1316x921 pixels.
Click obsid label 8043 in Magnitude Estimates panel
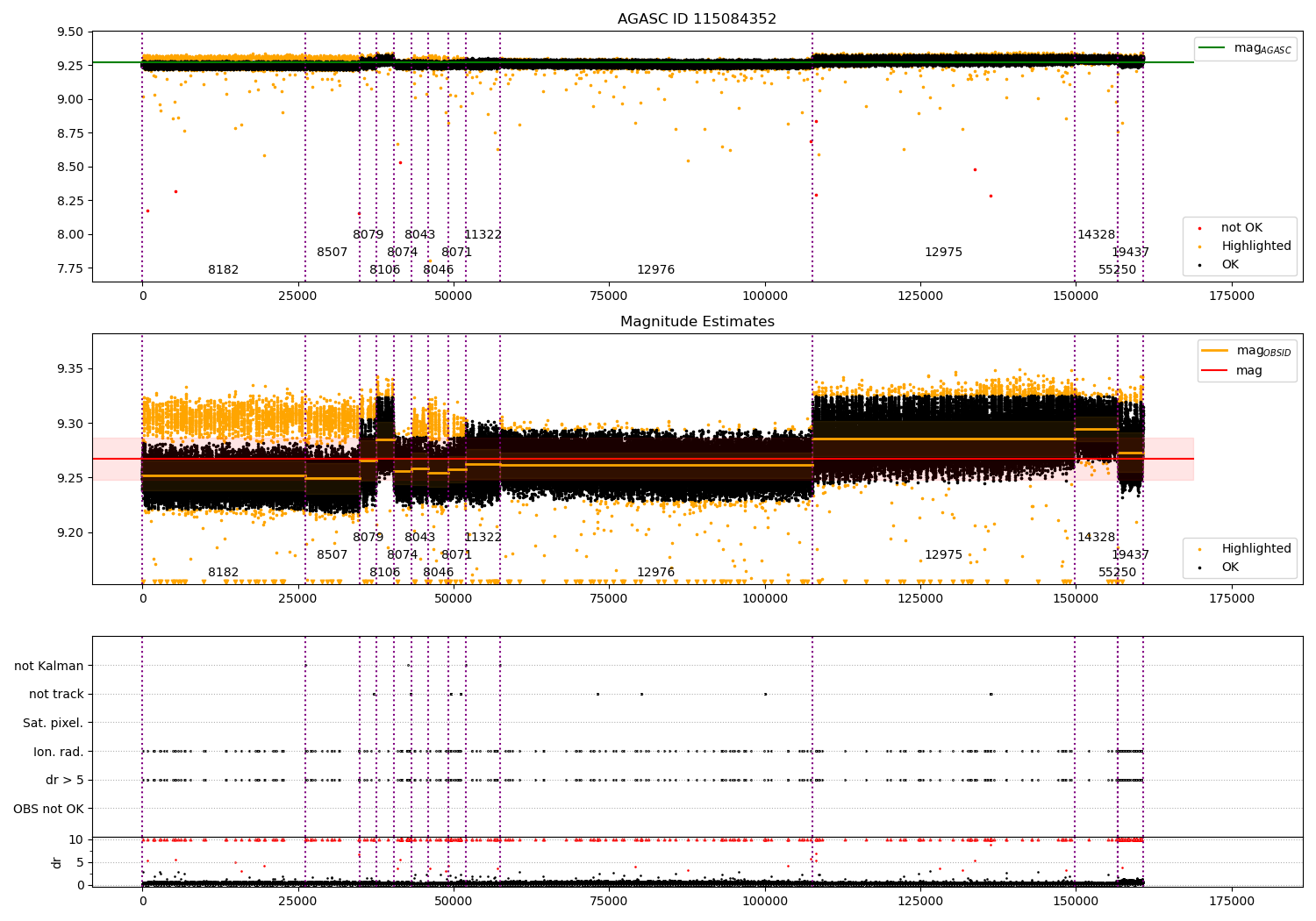tap(419, 538)
